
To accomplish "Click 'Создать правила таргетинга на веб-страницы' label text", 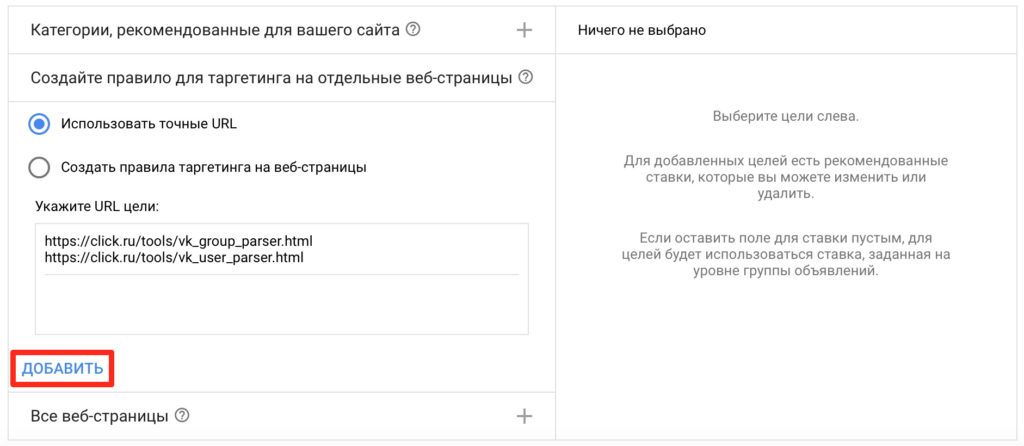I will (213, 167).
